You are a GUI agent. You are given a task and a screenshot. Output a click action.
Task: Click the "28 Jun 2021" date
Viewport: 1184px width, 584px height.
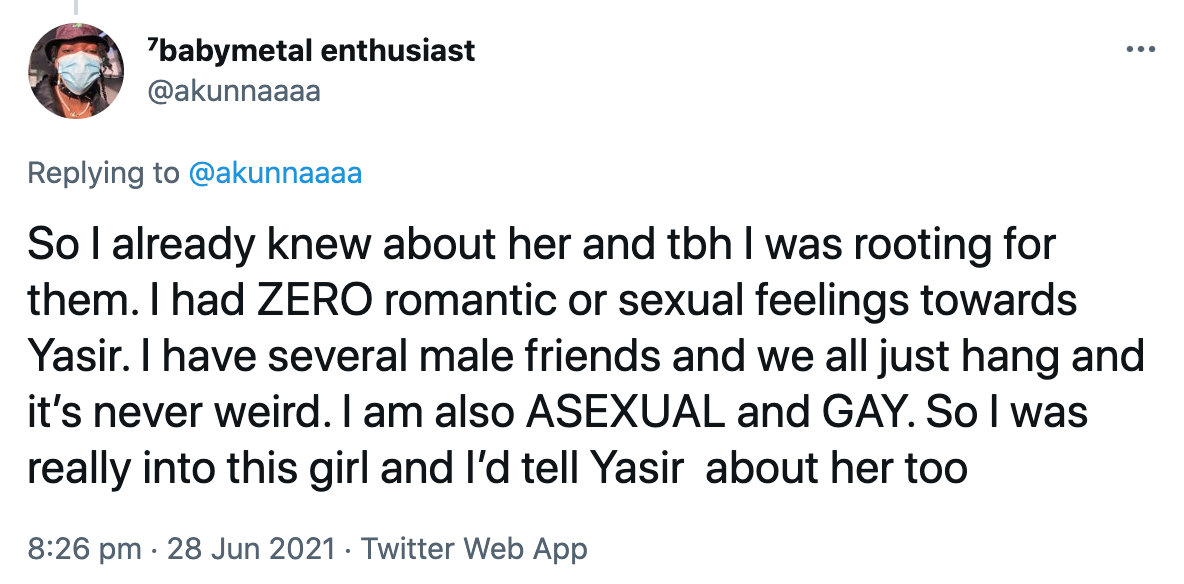pos(251,548)
